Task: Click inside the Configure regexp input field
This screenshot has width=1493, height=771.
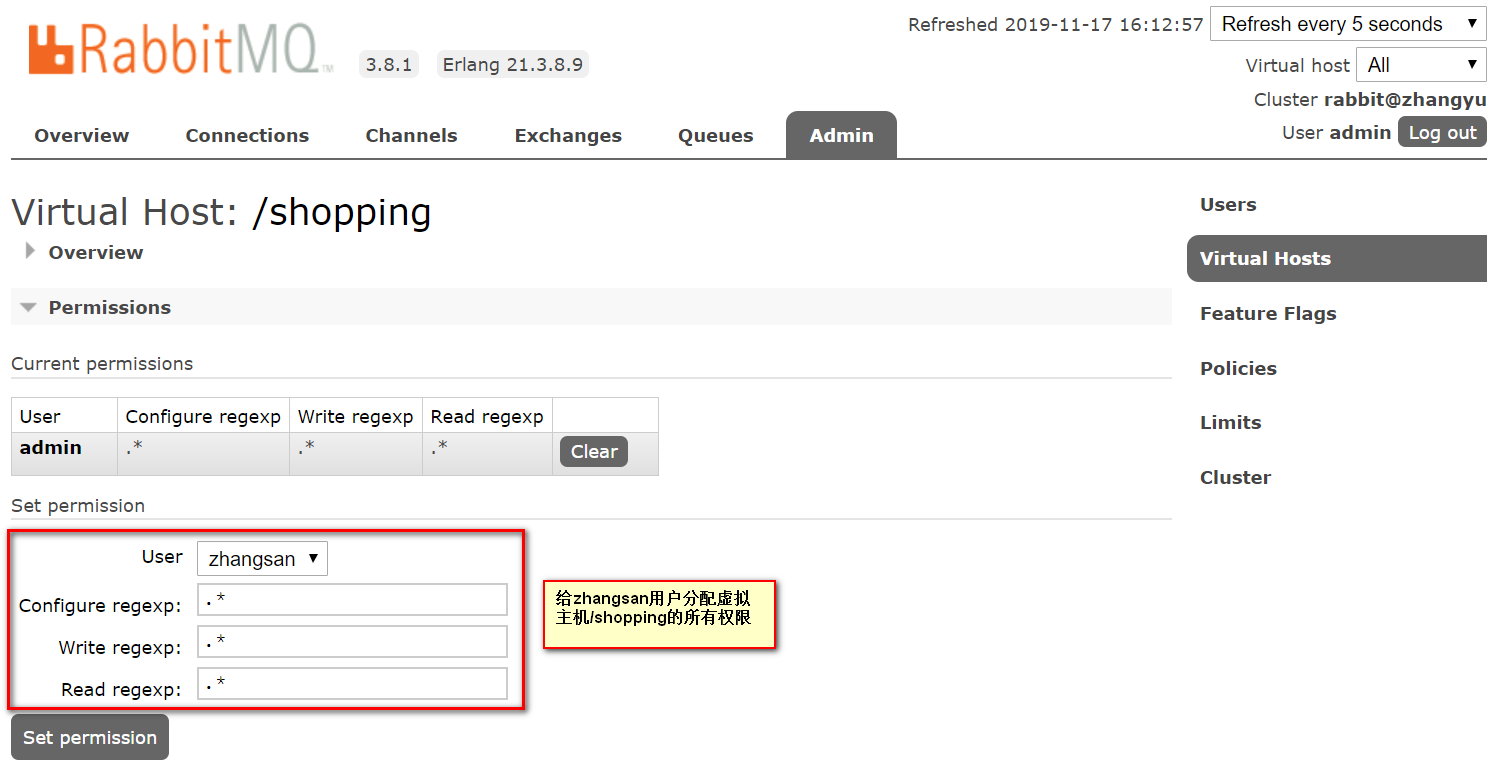Action: tap(352, 599)
